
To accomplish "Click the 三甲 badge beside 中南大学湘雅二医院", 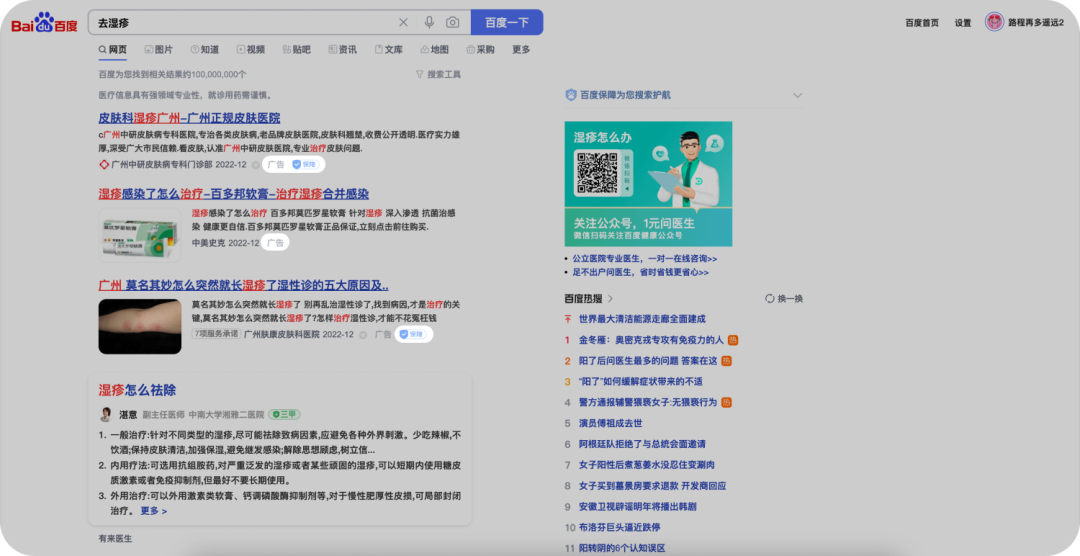I will tap(284, 415).
